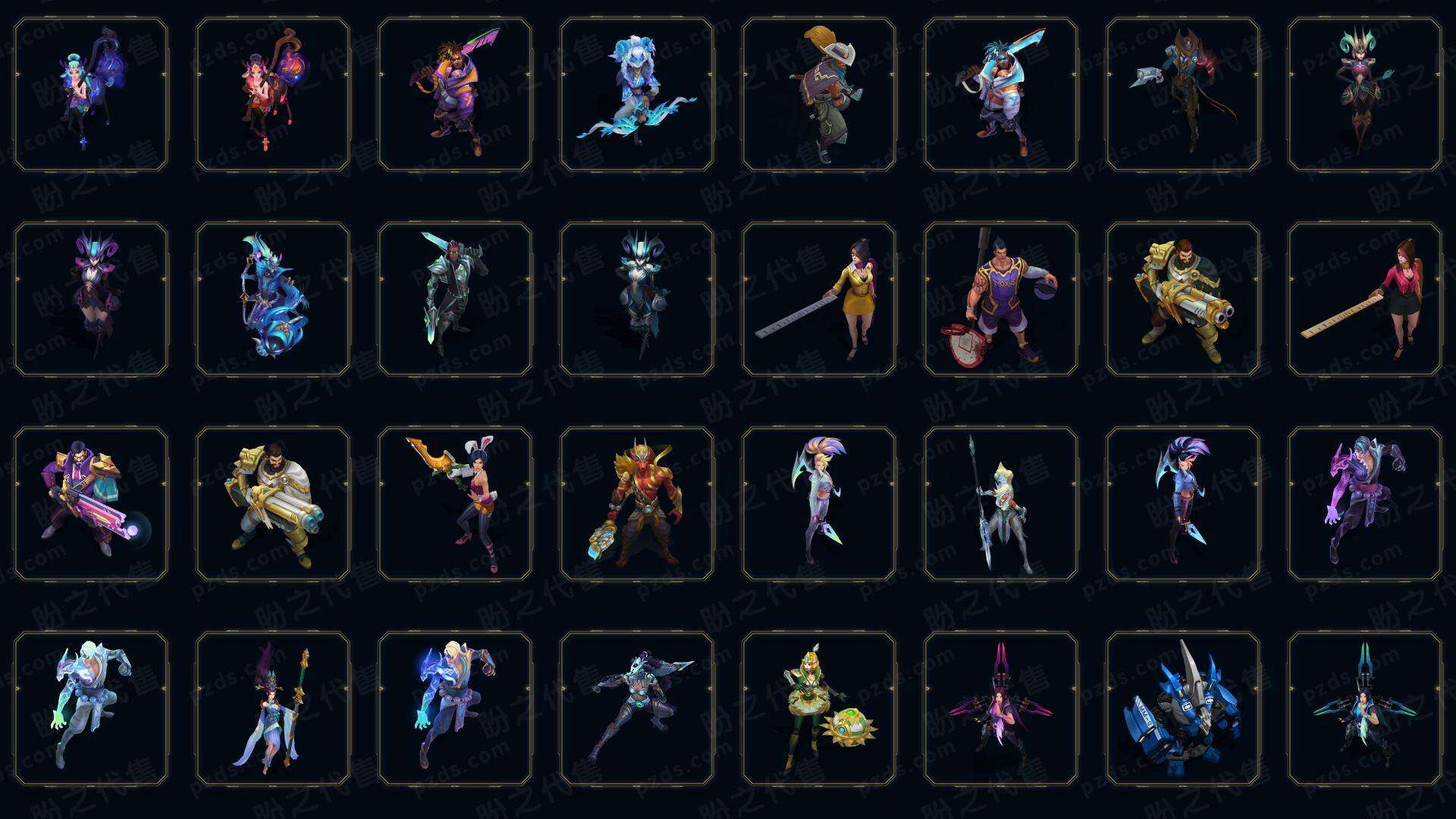The width and height of the screenshot is (1456, 819).
Task: Pick the purple-suited skin with giant cannon
Action: (91, 504)
